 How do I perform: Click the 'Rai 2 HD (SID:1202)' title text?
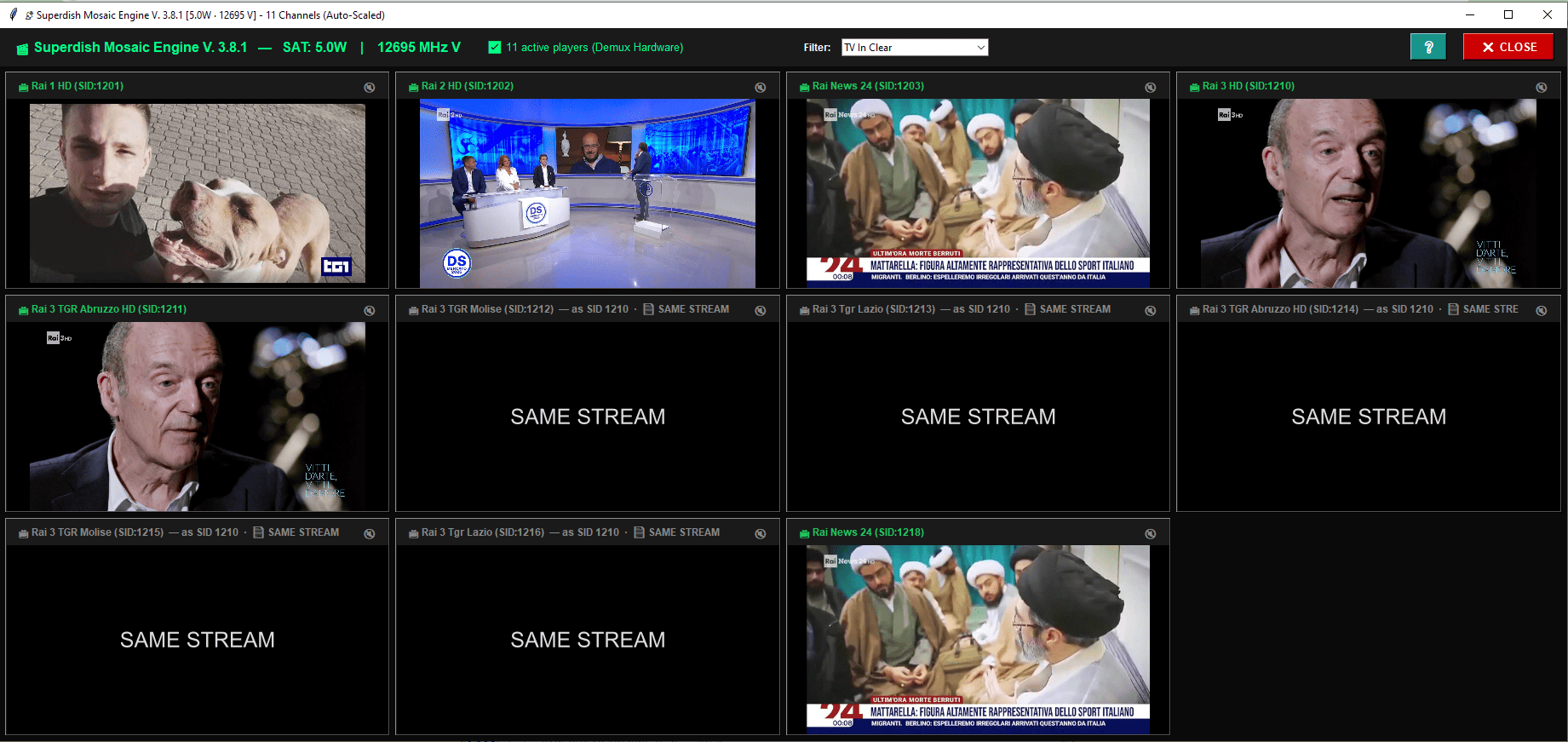(x=468, y=86)
